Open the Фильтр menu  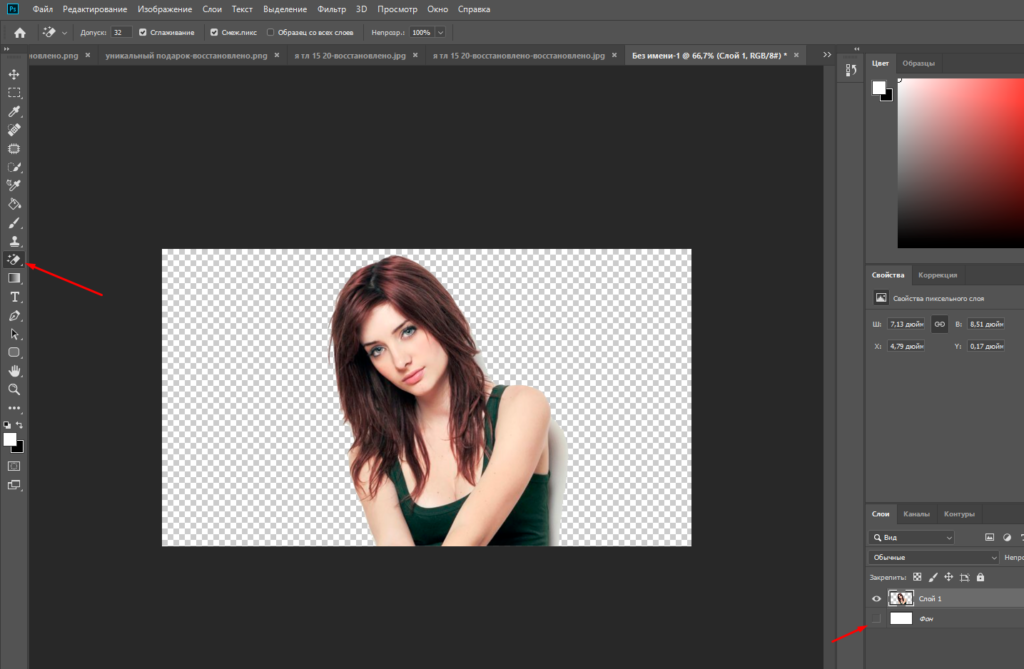[331, 9]
